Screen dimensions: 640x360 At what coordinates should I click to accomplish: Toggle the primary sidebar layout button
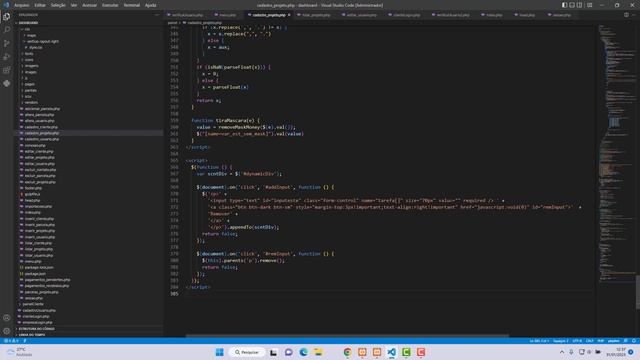(564, 5)
